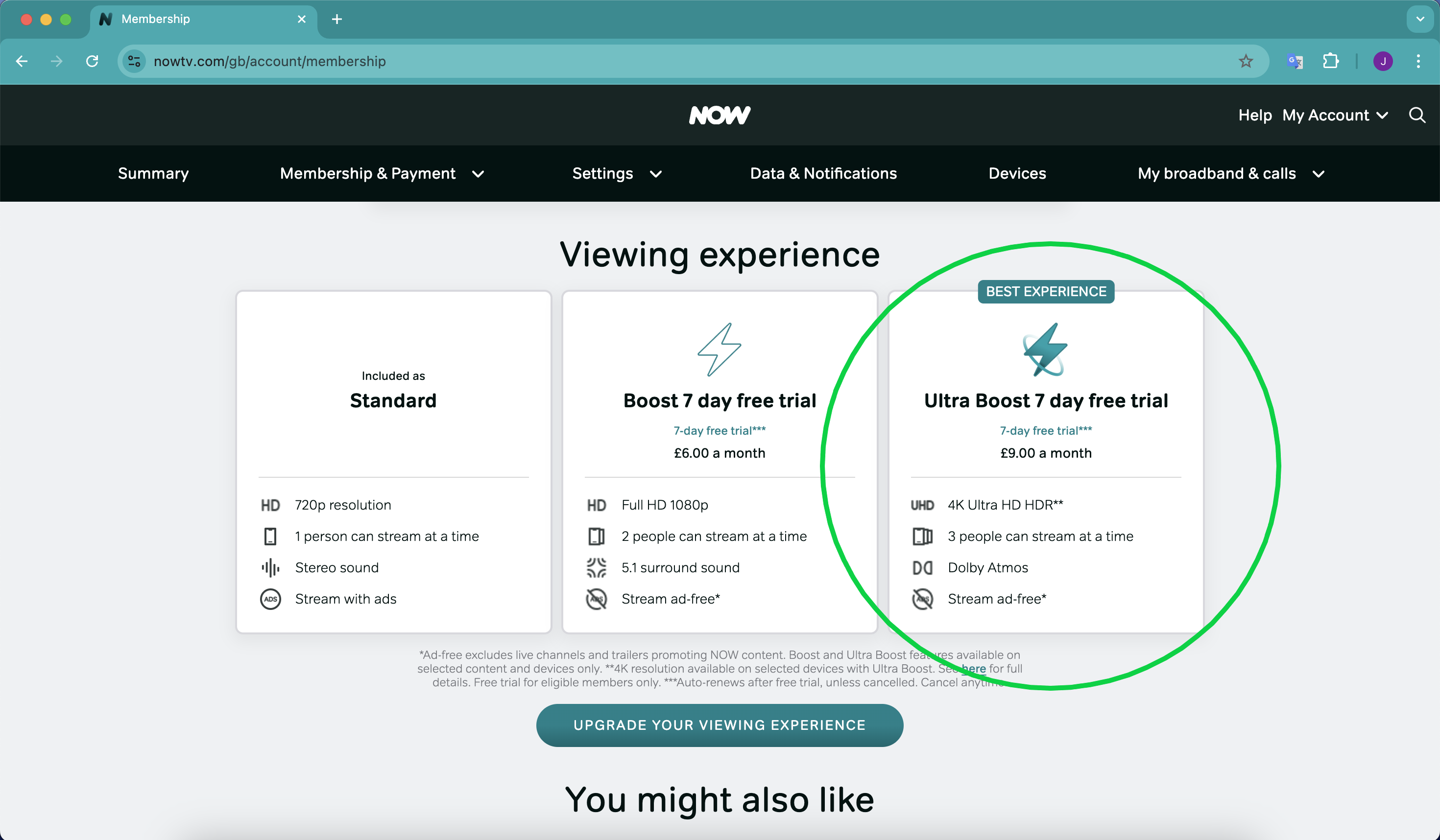Click the devices icon beside 2 people stream
1440x840 pixels.
coord(597,537)
